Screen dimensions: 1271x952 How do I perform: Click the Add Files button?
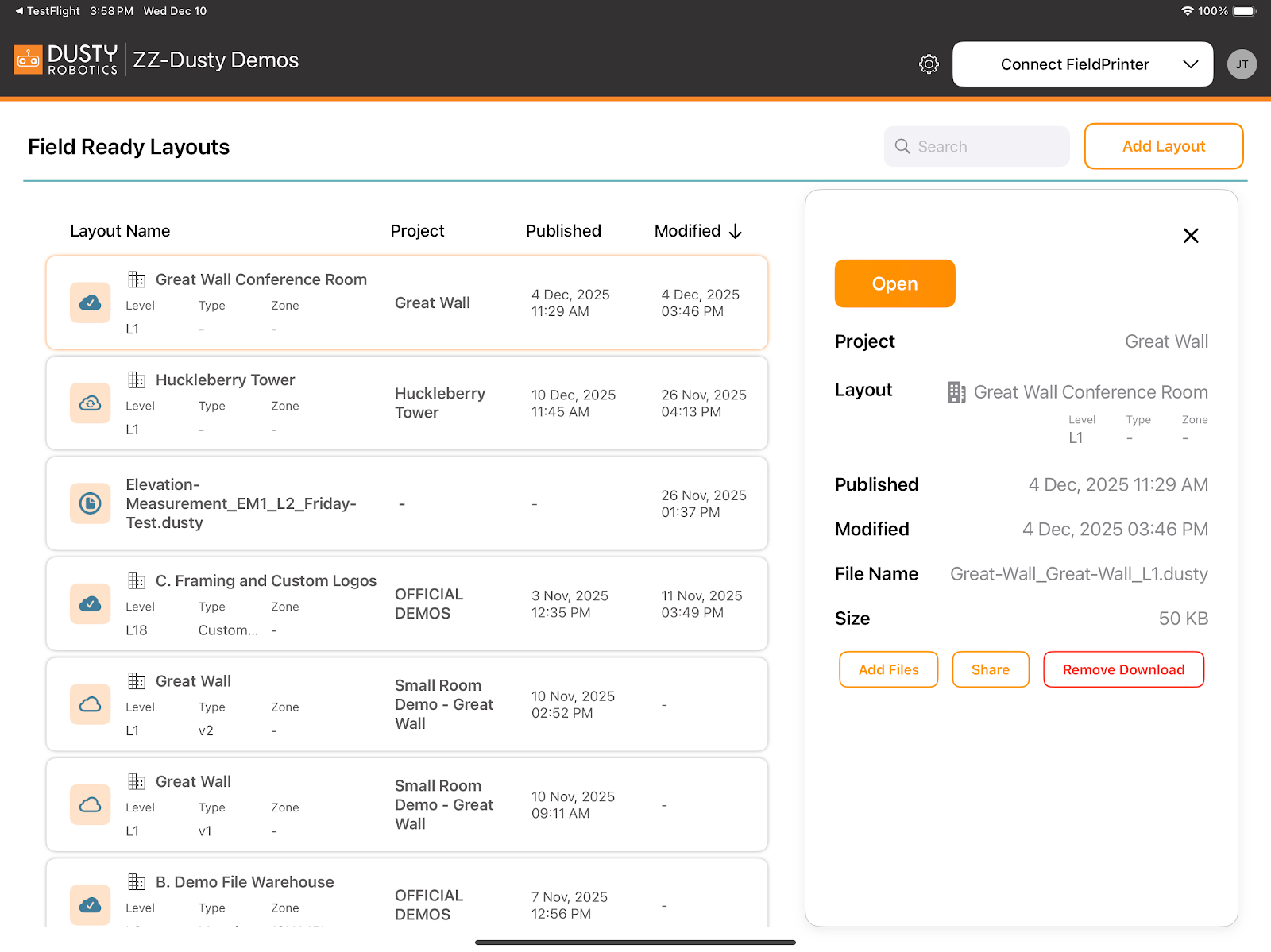[888, 669]
